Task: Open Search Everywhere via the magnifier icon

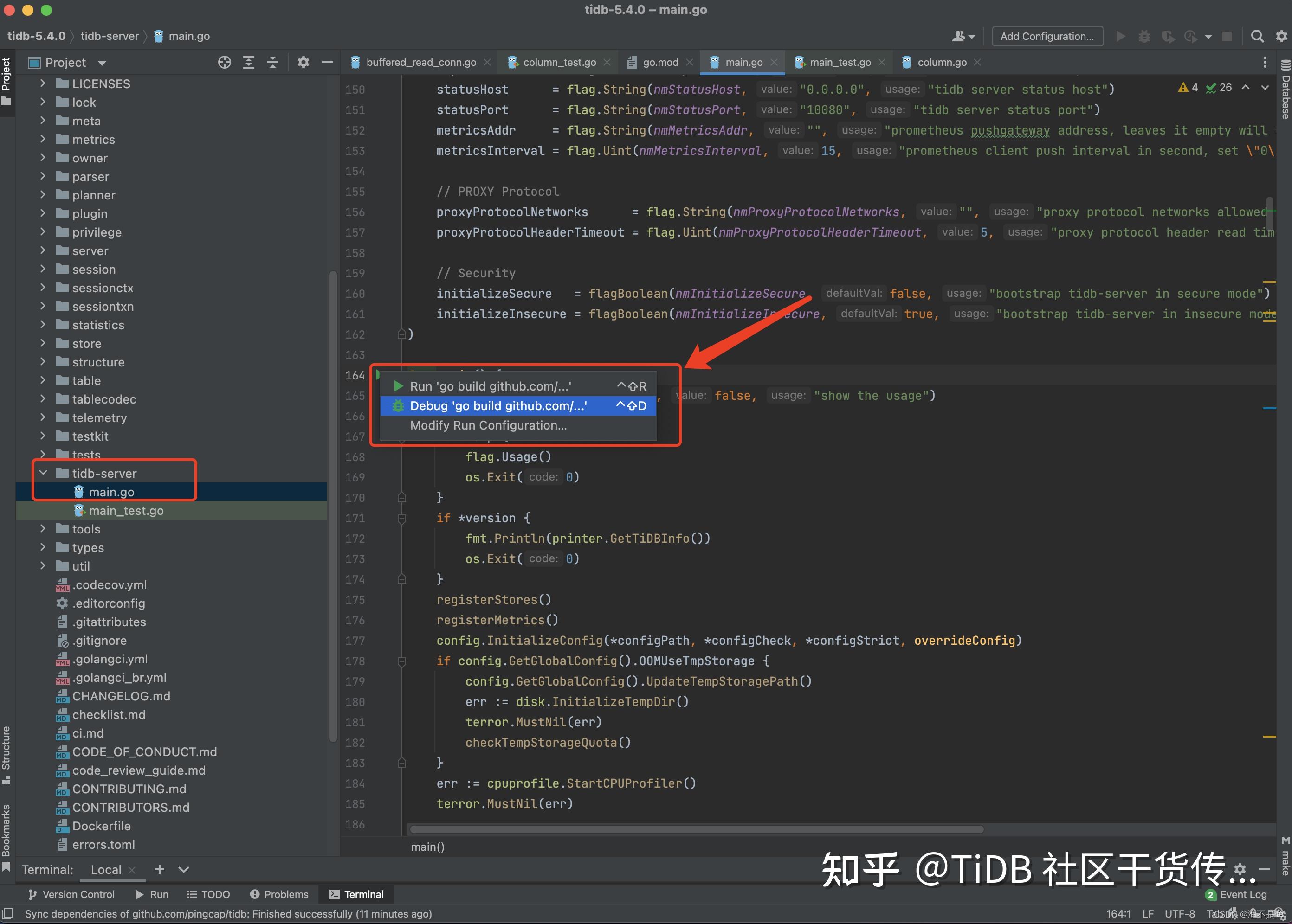Action: coord(1257,36)
